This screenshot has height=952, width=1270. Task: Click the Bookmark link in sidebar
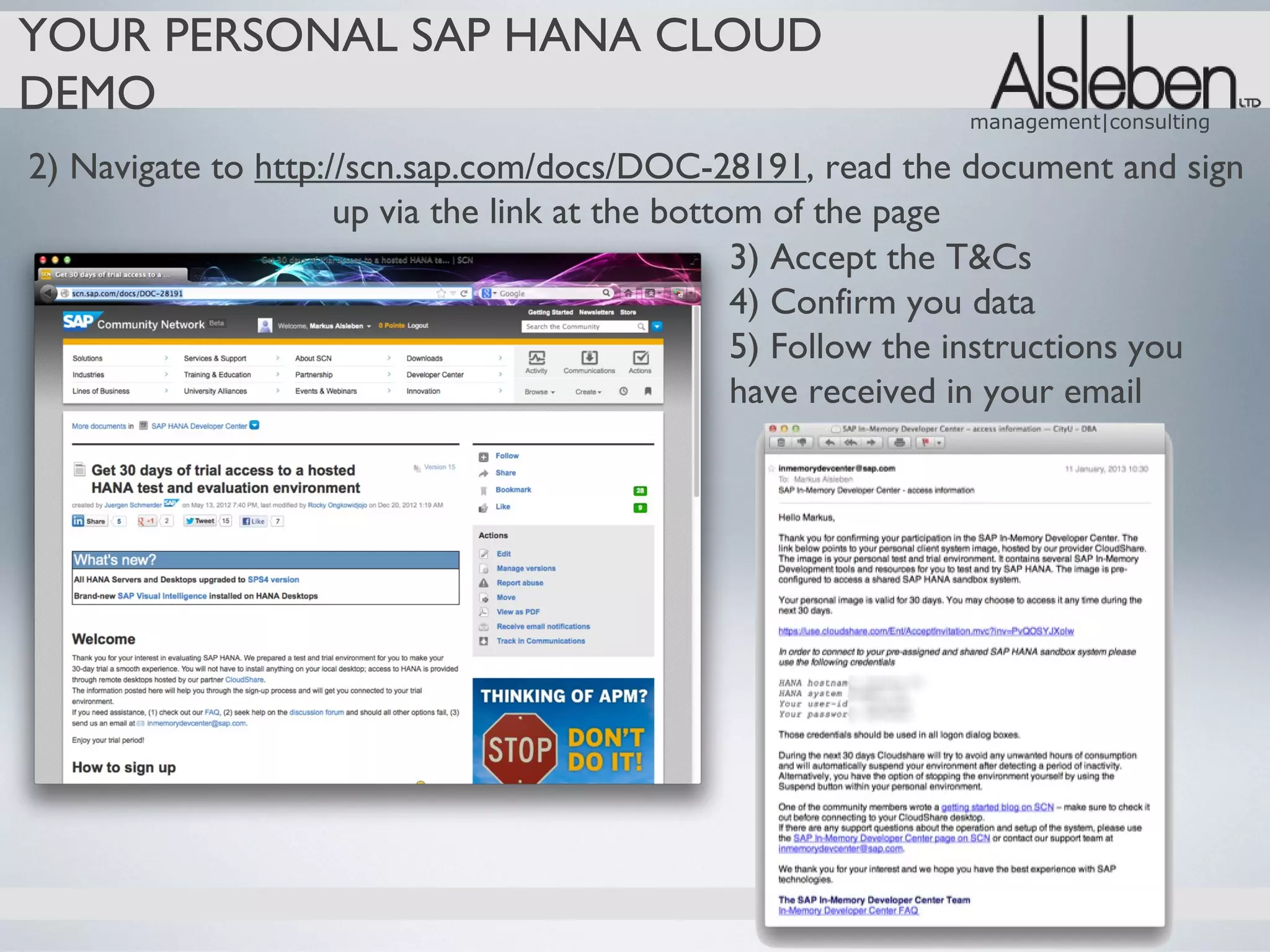coord(513,490)
